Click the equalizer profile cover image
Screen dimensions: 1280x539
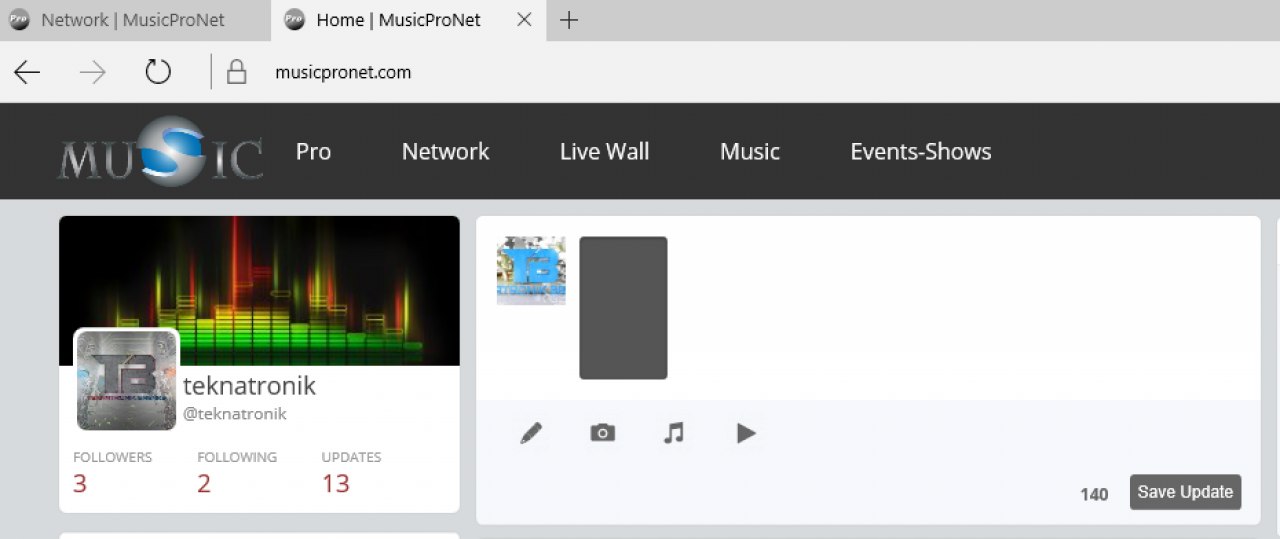click(259, 290)
